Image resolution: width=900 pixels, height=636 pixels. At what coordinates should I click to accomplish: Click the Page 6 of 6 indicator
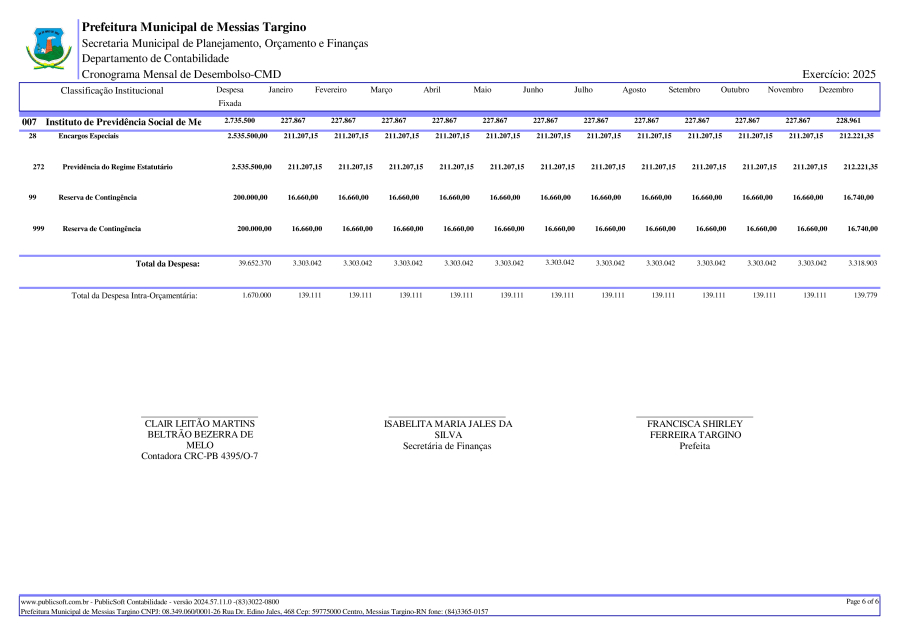pyautogui.click(x=861, y=602)
